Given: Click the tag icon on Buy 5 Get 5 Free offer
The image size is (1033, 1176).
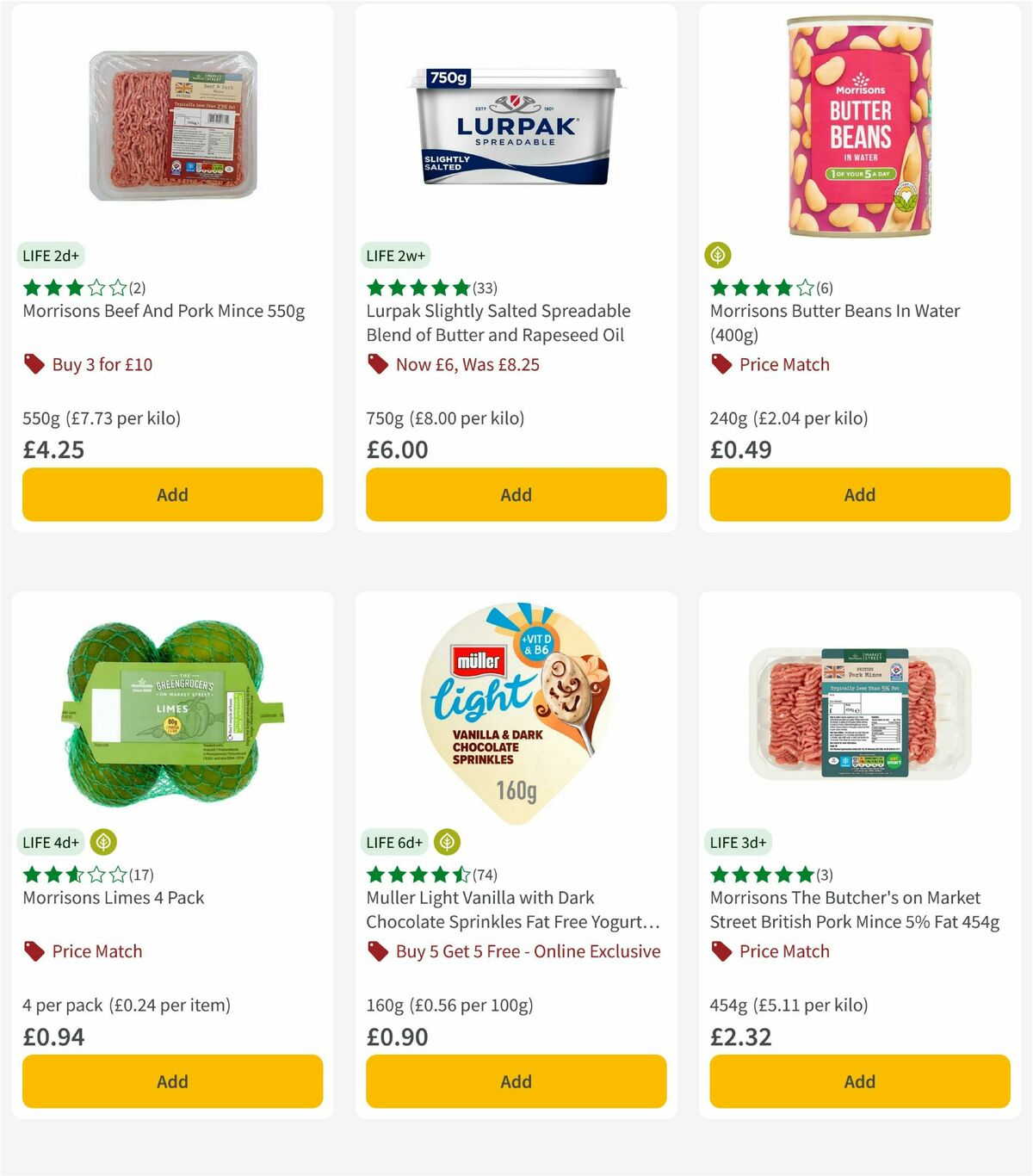Looking at the screenshot, I should (377, 951).
